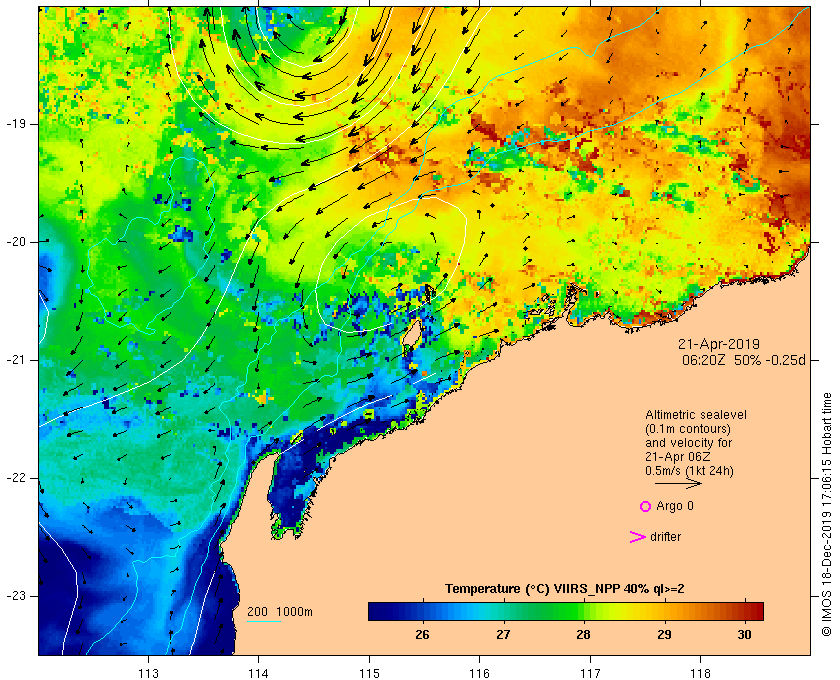The image size is (840, 680).
Task: Click the 'Altimetric sealevel' legend text
Action: 696,415
